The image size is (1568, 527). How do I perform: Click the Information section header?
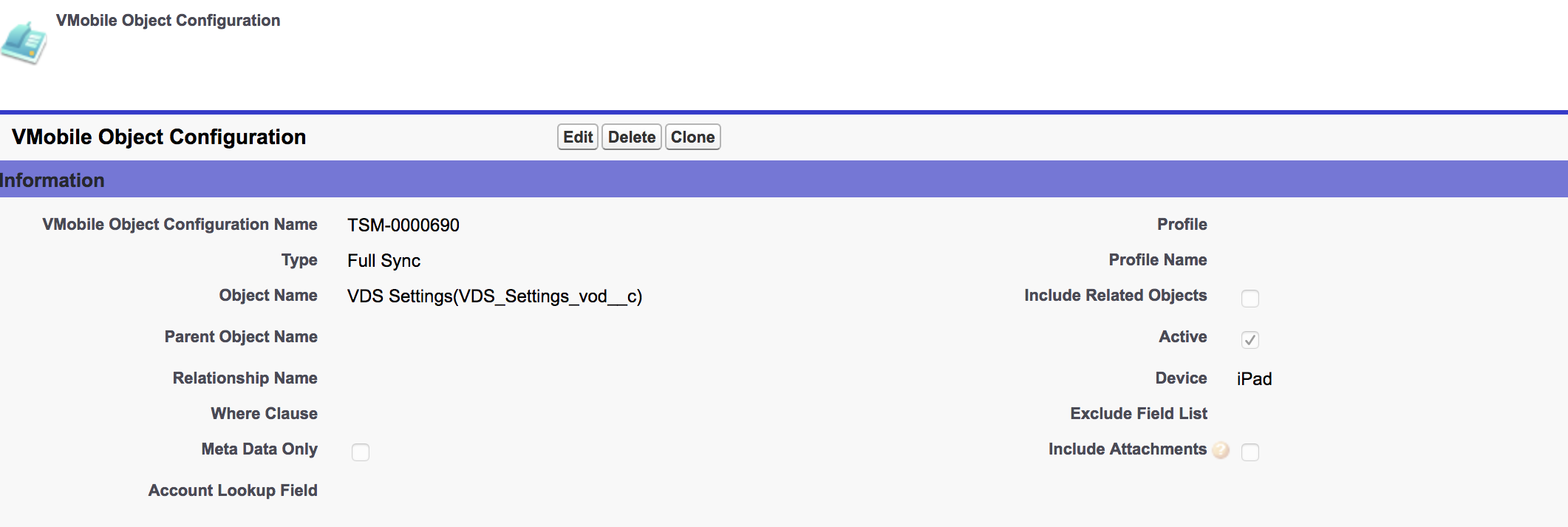tap(52, 180)
